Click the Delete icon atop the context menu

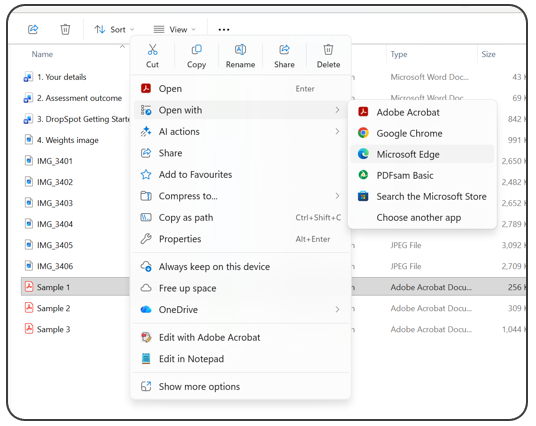coord(328,50)
